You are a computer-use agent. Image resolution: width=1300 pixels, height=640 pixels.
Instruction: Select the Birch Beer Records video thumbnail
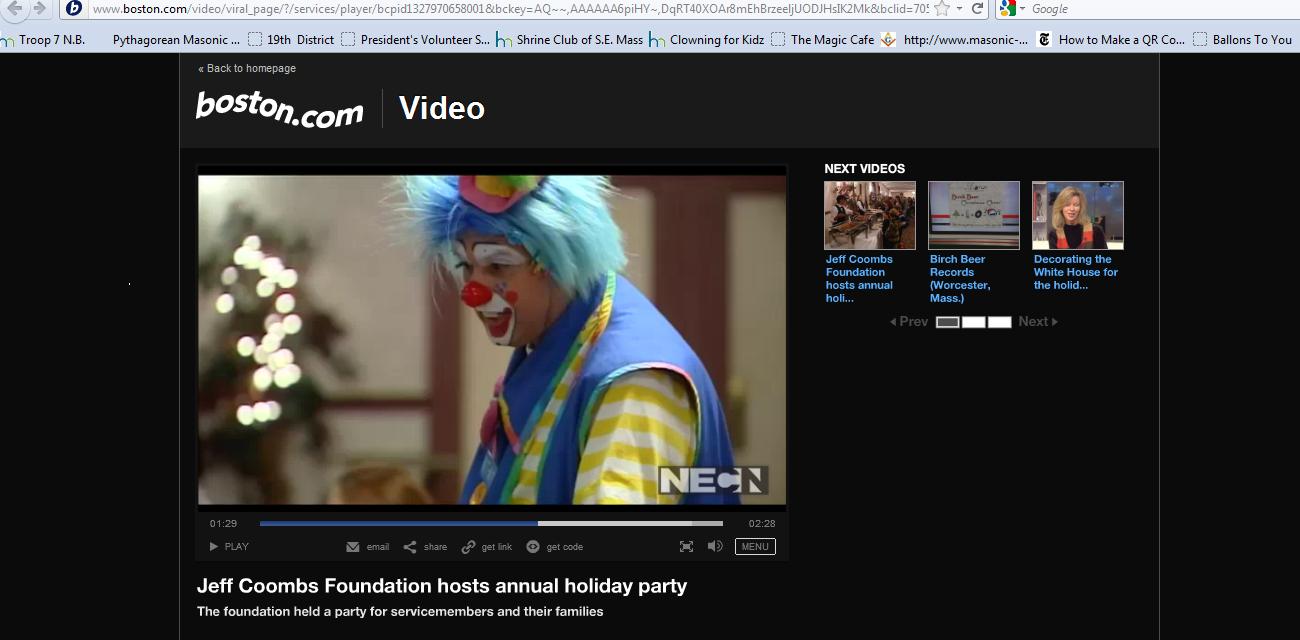tap(974, 214)
